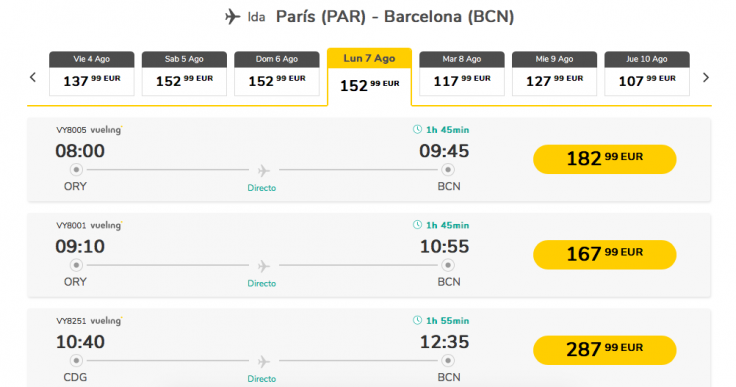Click the clock icon on flight VY8251
Screen dimensions: 736x387
pos(417,320)
